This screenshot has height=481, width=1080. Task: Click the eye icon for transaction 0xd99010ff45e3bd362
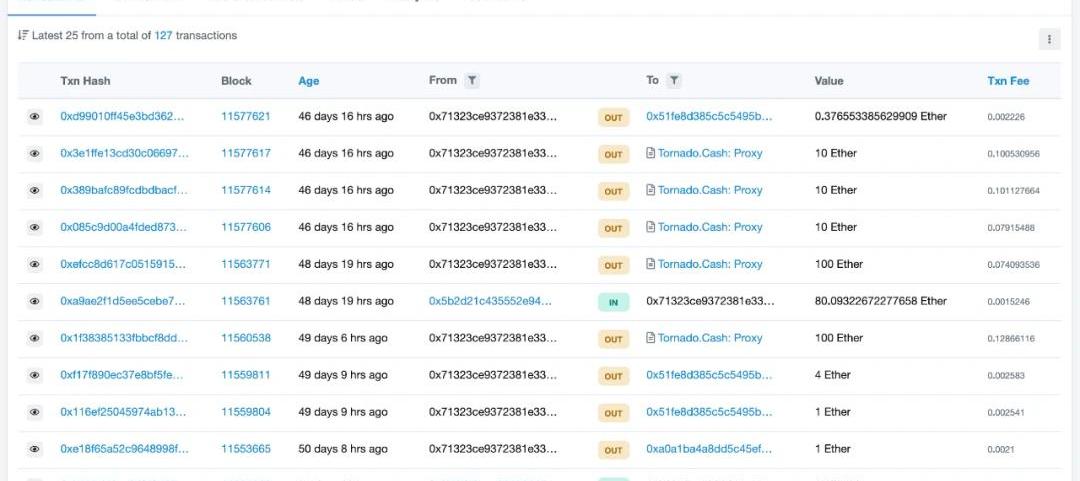34,117
